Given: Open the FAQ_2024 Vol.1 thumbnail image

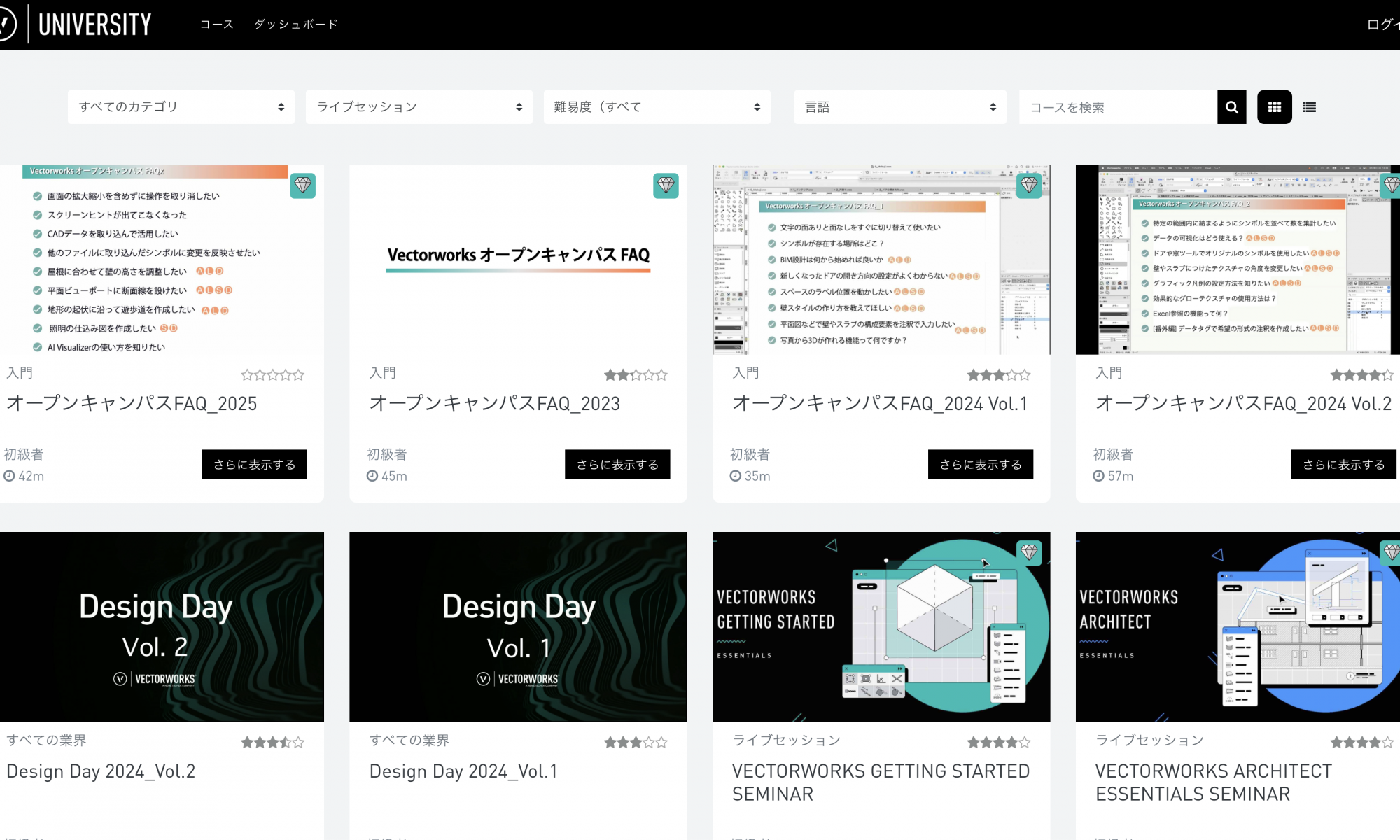Looking at the screenshot, I should pyautogui.click(x=881, y=260).
